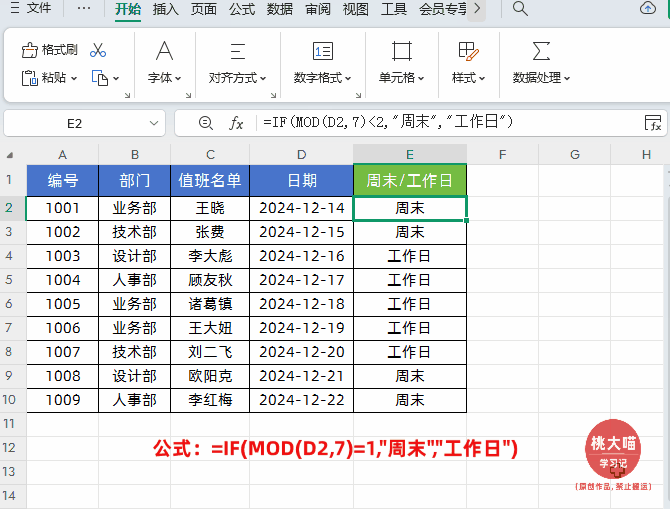
Task: Click the zoom magnifier icon in formula bar
Action: pyautogui.click(x=206, y=123)
